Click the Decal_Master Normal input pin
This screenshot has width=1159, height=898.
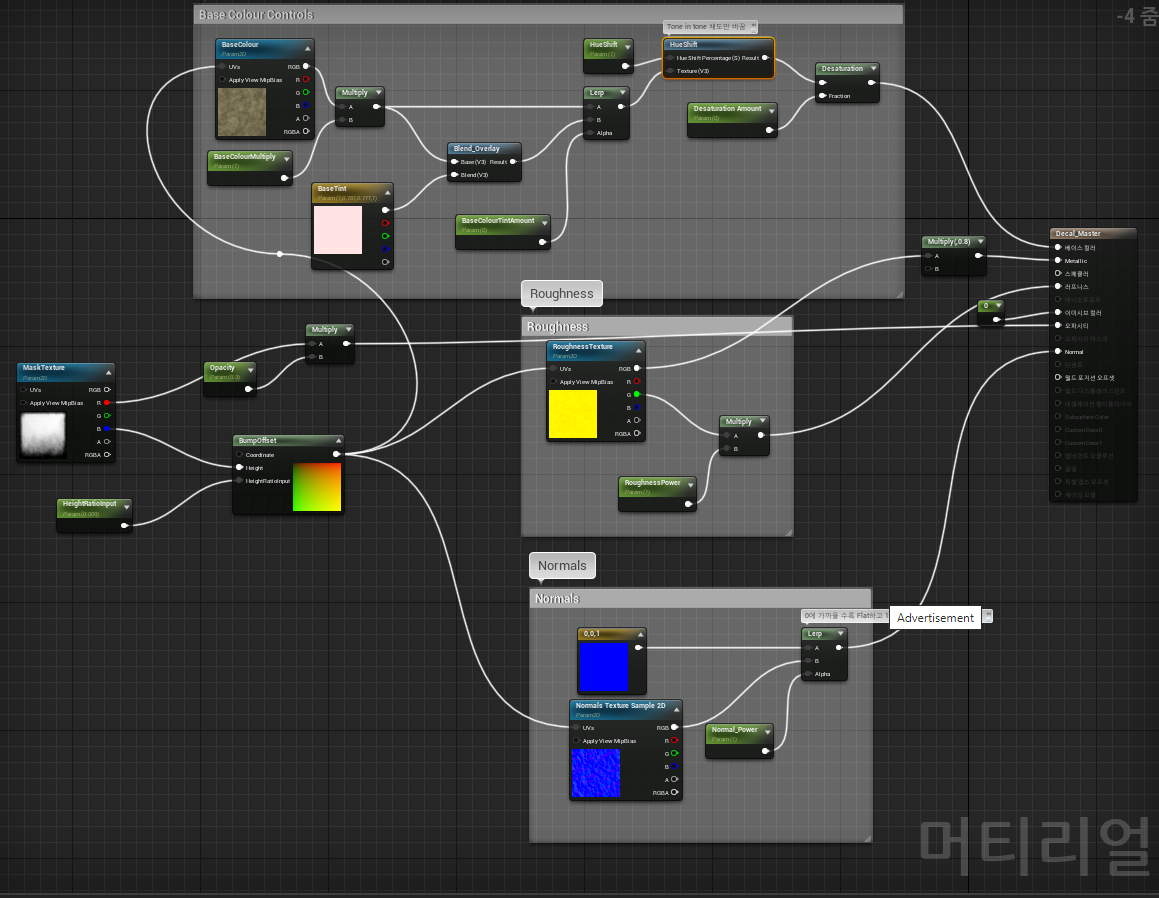tap(1058, 352)
